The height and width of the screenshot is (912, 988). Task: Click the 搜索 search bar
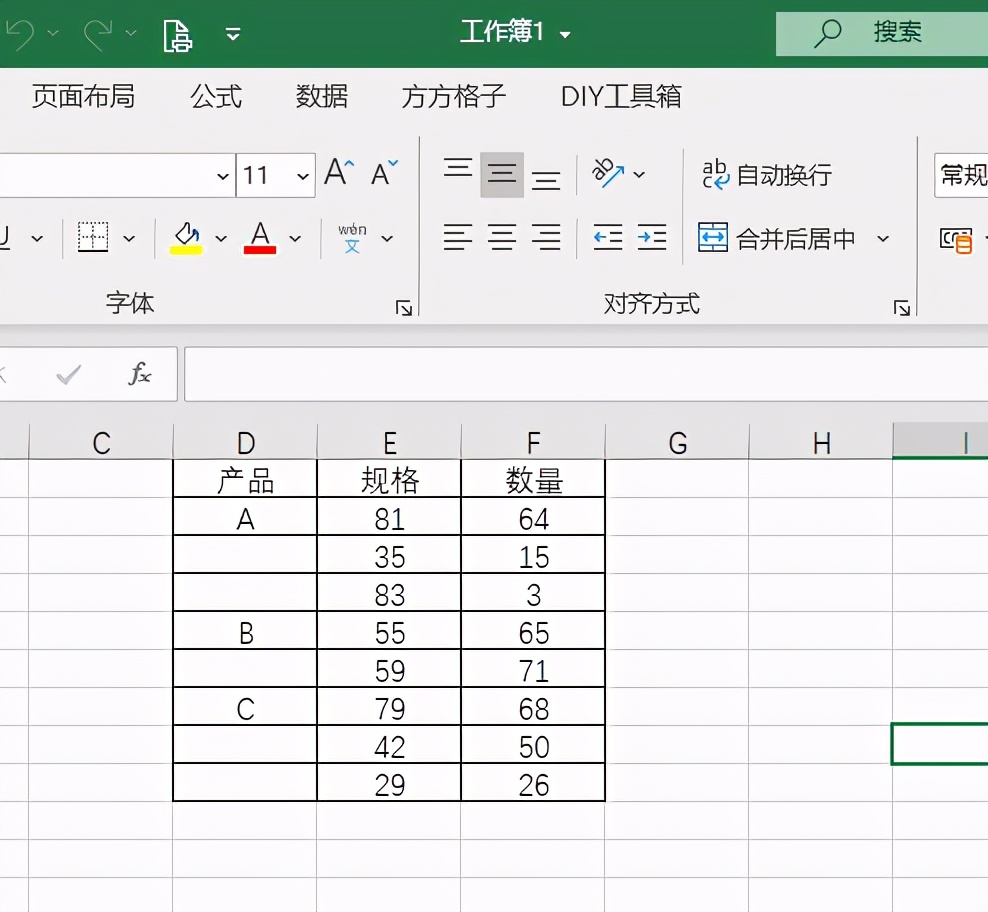click(x=889, y=31)
